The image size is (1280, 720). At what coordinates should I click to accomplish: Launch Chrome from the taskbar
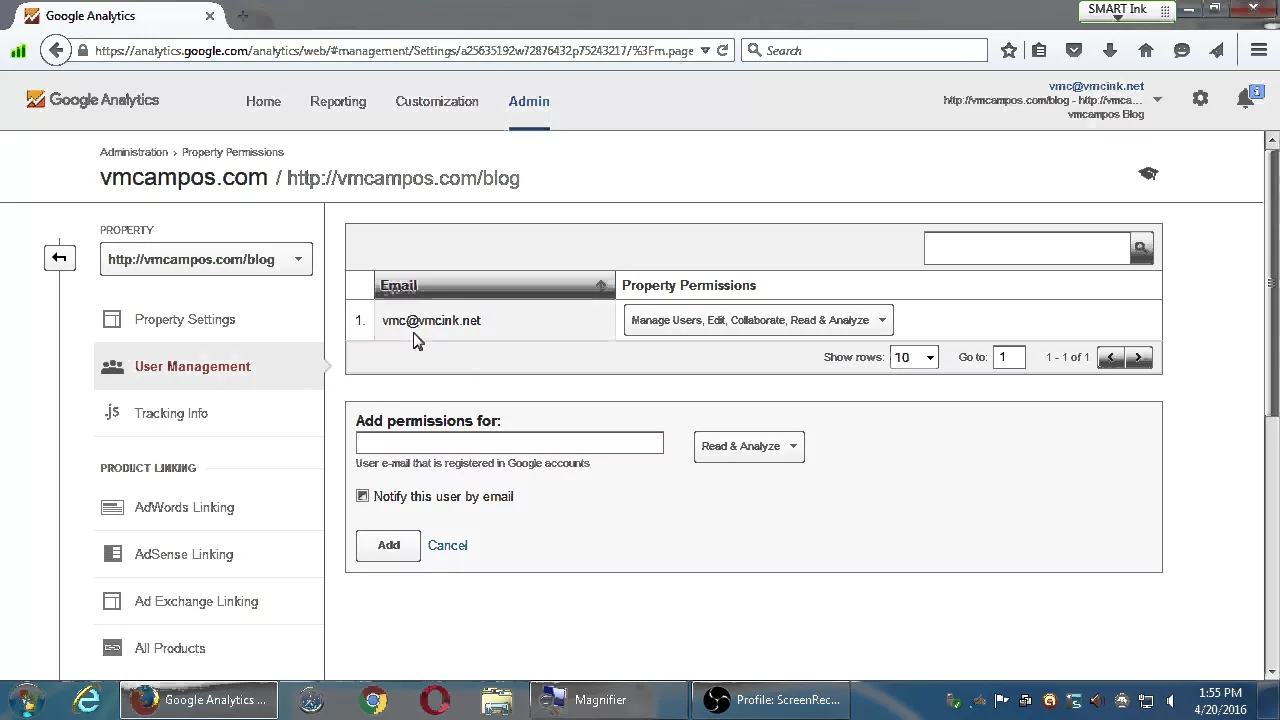(373, 700)
